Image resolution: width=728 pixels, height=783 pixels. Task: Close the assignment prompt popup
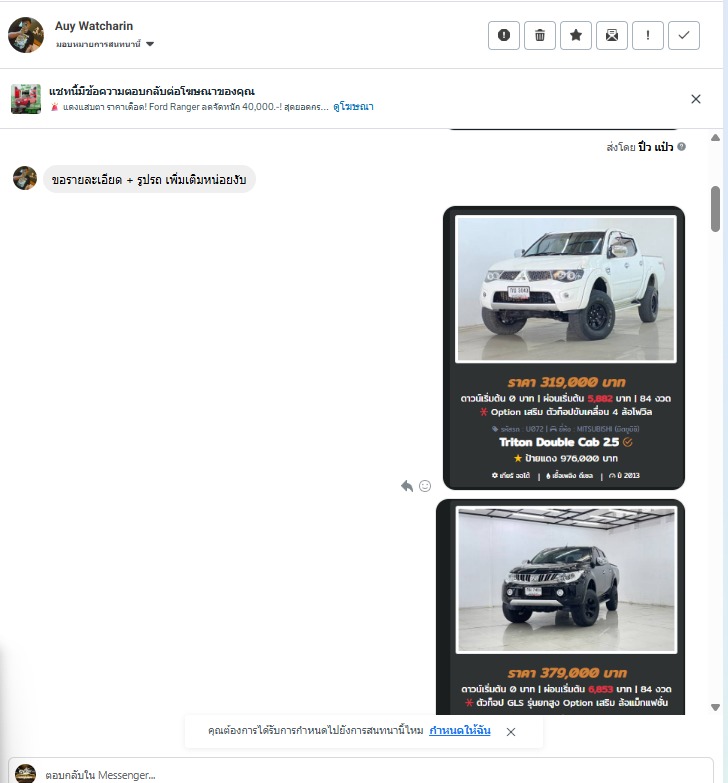click(x=511, y=732)
